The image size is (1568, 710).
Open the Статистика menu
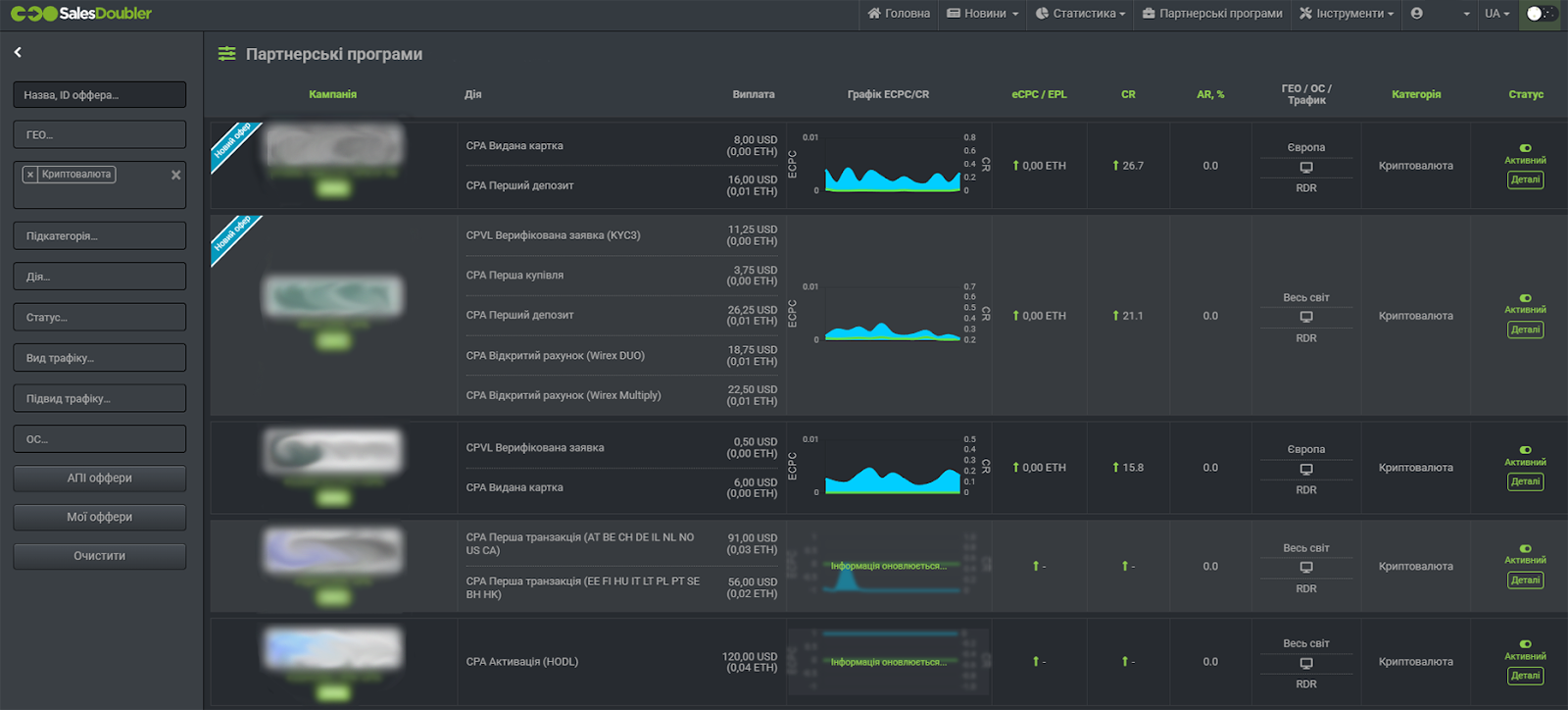pyautogui.click(x=1082, y=14)
